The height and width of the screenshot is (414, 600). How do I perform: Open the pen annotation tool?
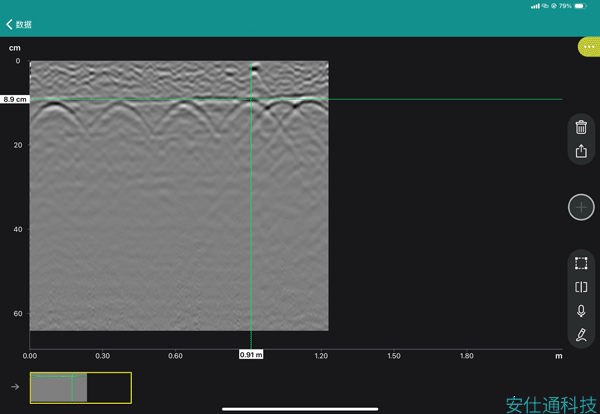(x=581, y=334)
